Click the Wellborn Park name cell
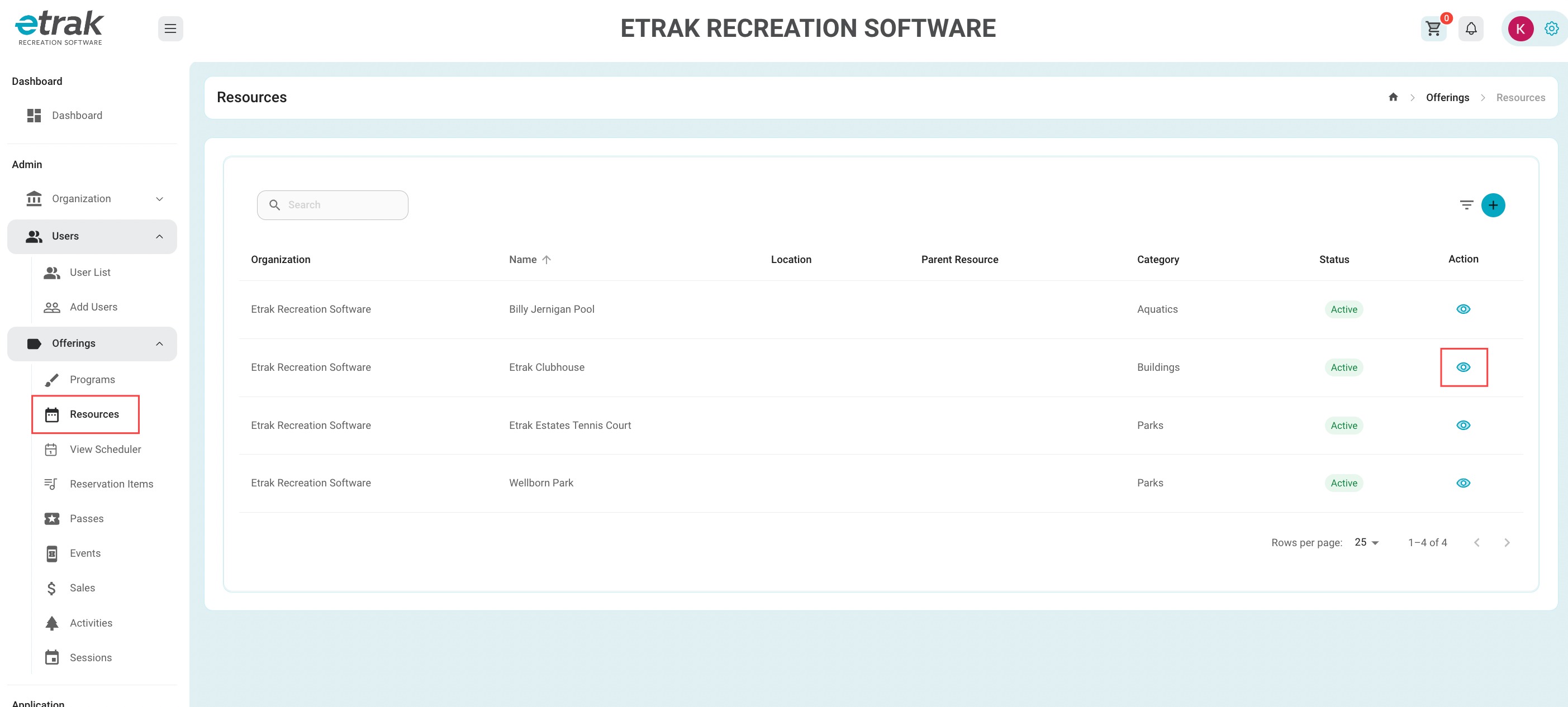This screenshot has width=1568, height=707. pos(541,483)
